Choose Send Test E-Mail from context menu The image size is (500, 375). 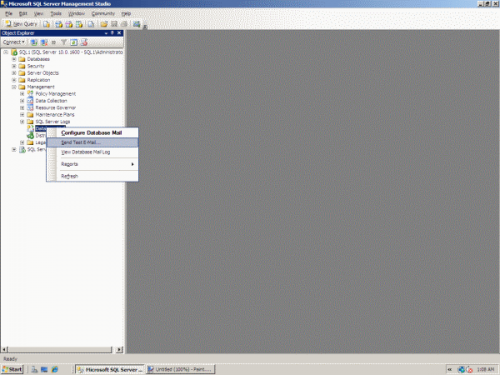click(x=92, y=142)
